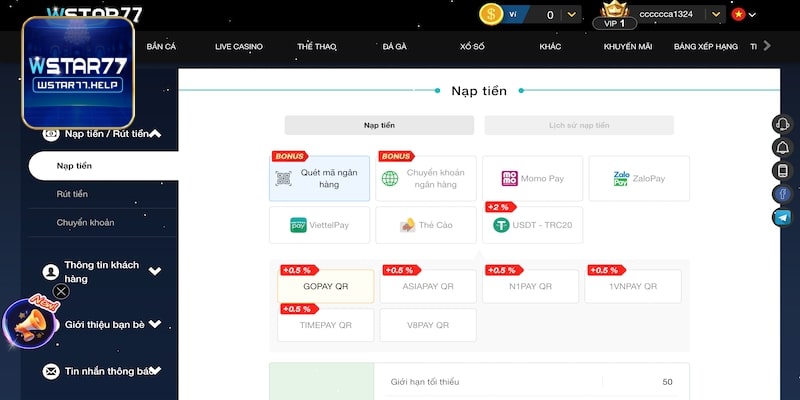Select the N1PAY QR channel

point(531,286)
